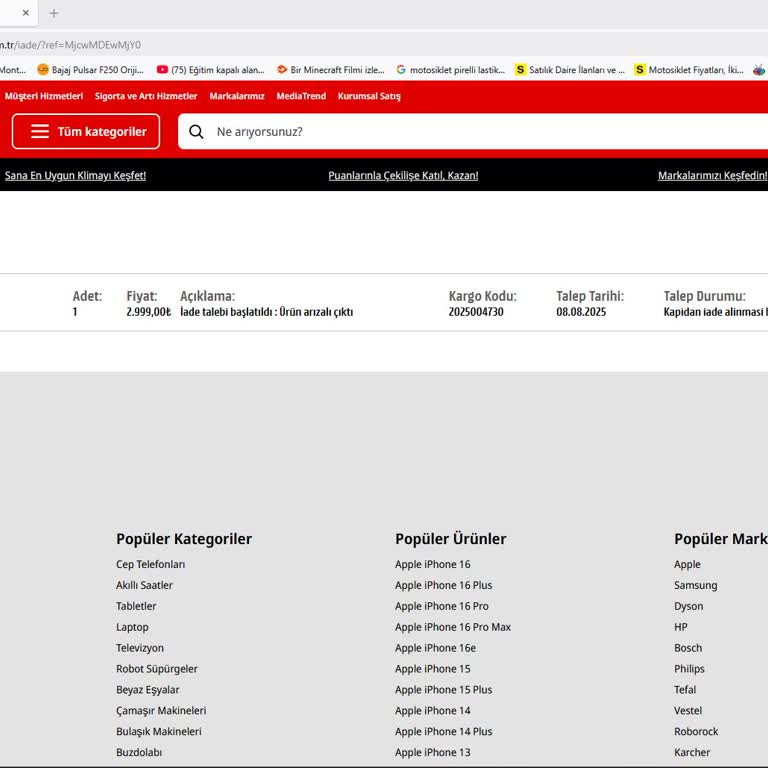Click the search magnifier icon
This screenshot has height=768, width=768.
point(196,132)
